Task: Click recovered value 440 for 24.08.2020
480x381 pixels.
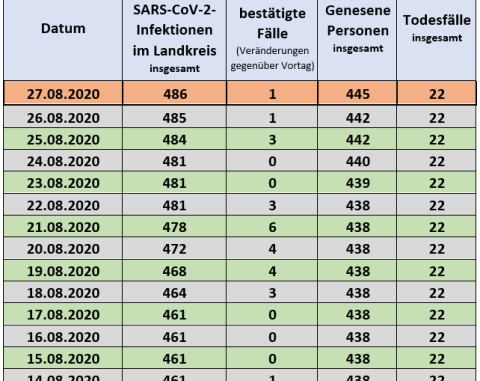Action: coord(357,161)
